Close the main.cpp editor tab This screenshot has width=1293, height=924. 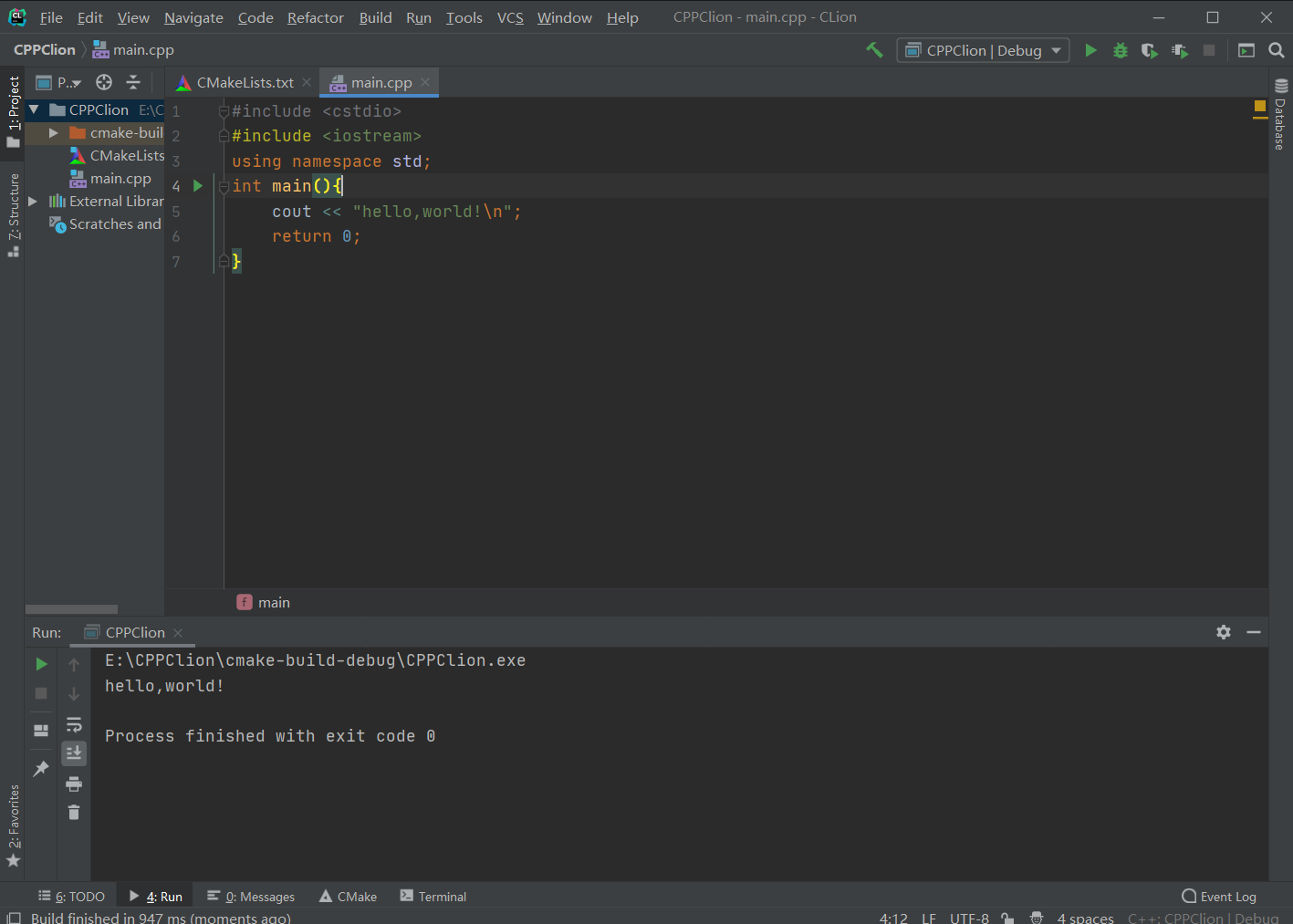click(x=425, y=82)
